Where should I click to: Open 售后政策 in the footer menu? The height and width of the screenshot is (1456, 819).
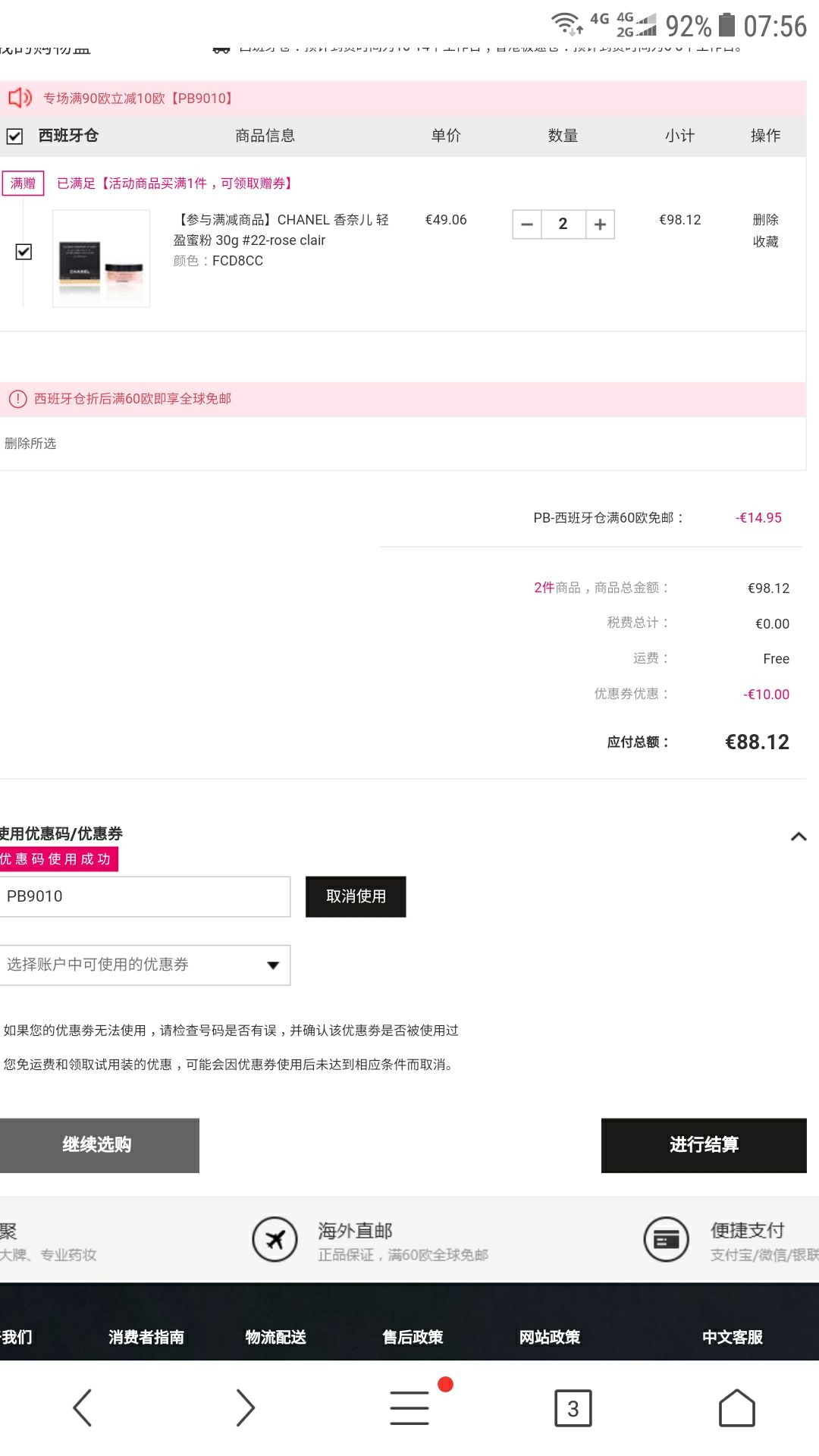pyautogui.click(x=413, y=1337)
